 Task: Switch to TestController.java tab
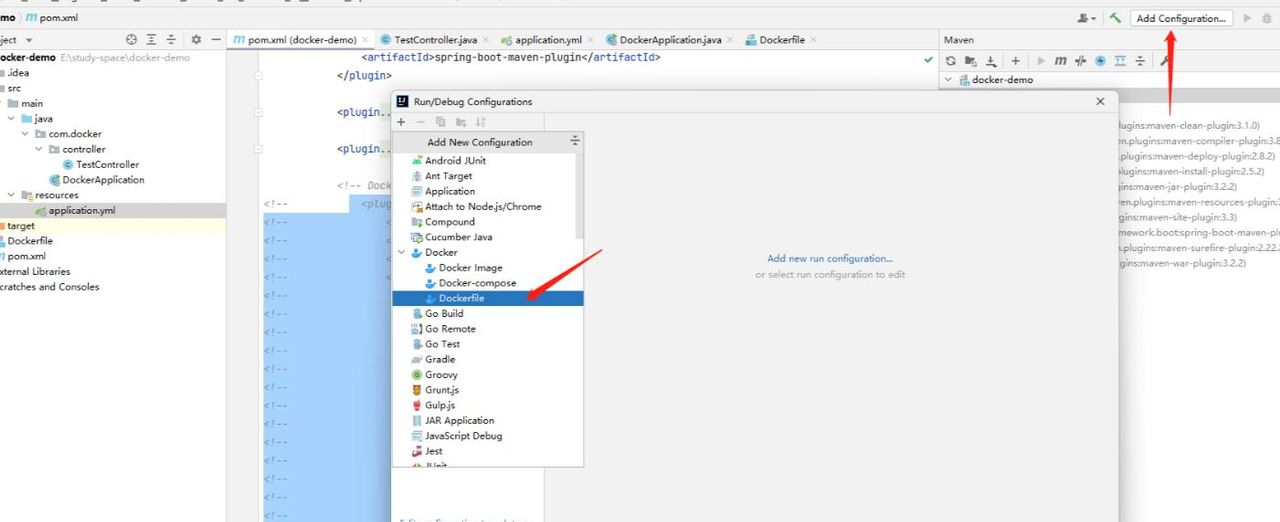tap(435, 40)
